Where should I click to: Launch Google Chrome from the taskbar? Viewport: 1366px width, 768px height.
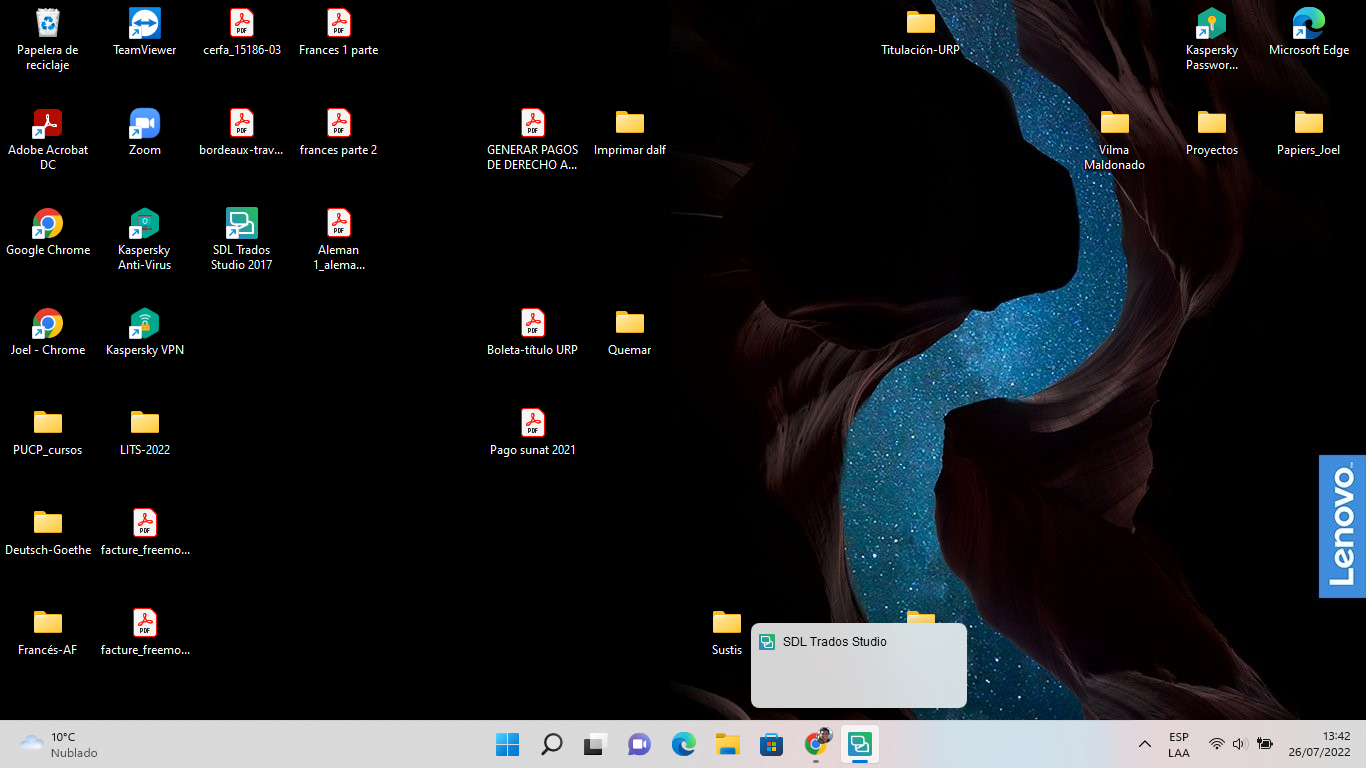pos(816,744)
